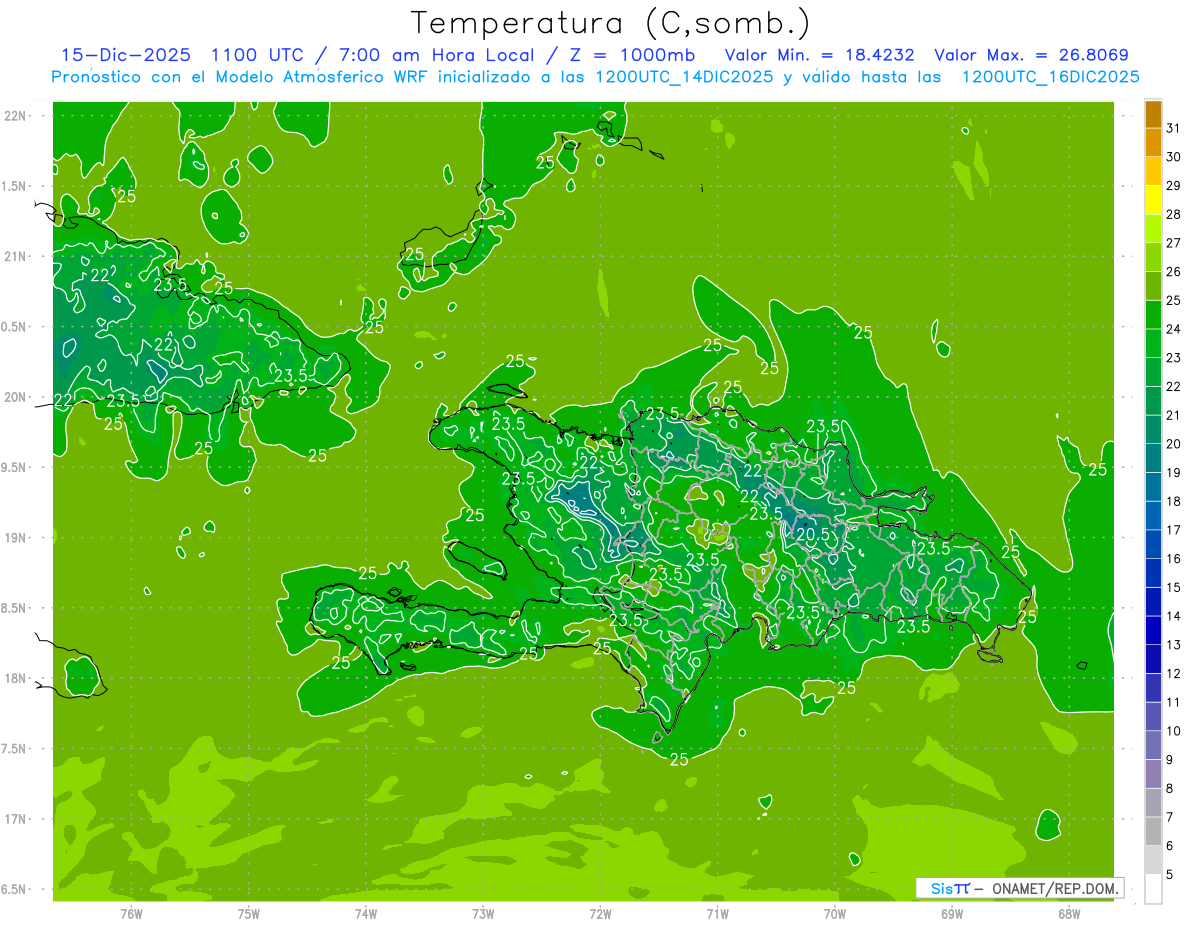
Task: Click the '74W' longitude axis label
Action: [x=366, y=913]
